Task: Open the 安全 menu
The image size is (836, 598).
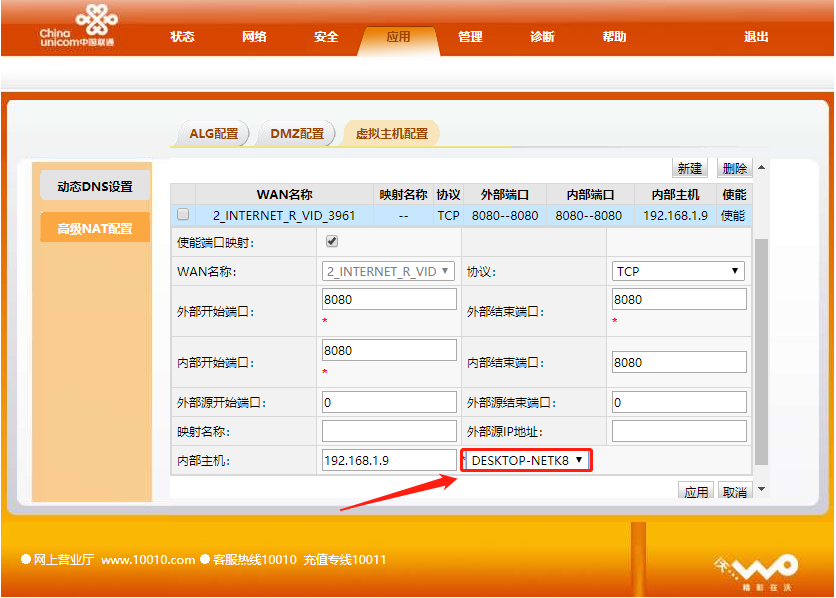Action: [326, 37]
